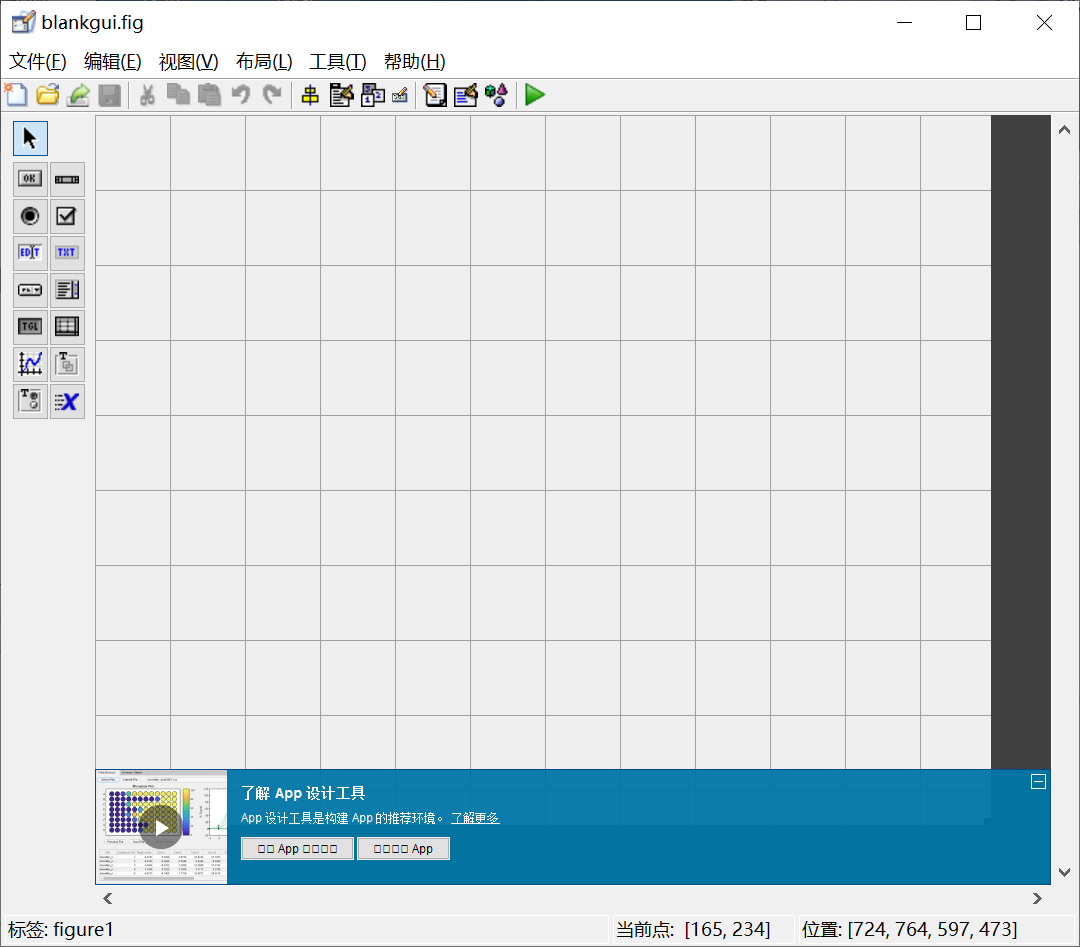Copy the selected component
The width and height of the screenshot is (1080, 947).
178,94
